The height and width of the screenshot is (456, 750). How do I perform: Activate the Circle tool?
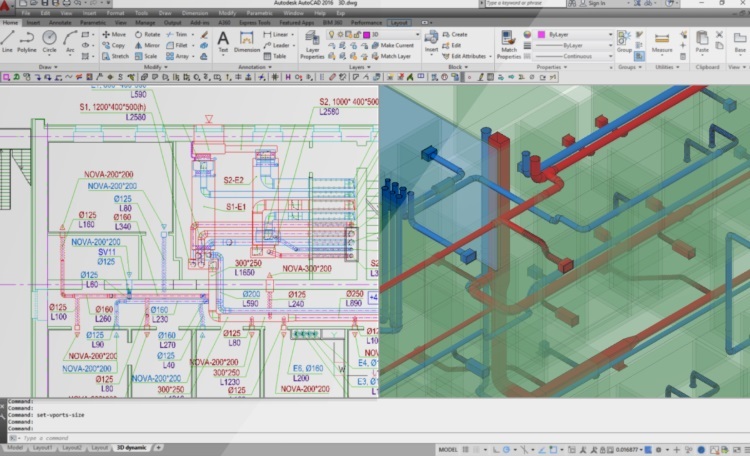50,40
